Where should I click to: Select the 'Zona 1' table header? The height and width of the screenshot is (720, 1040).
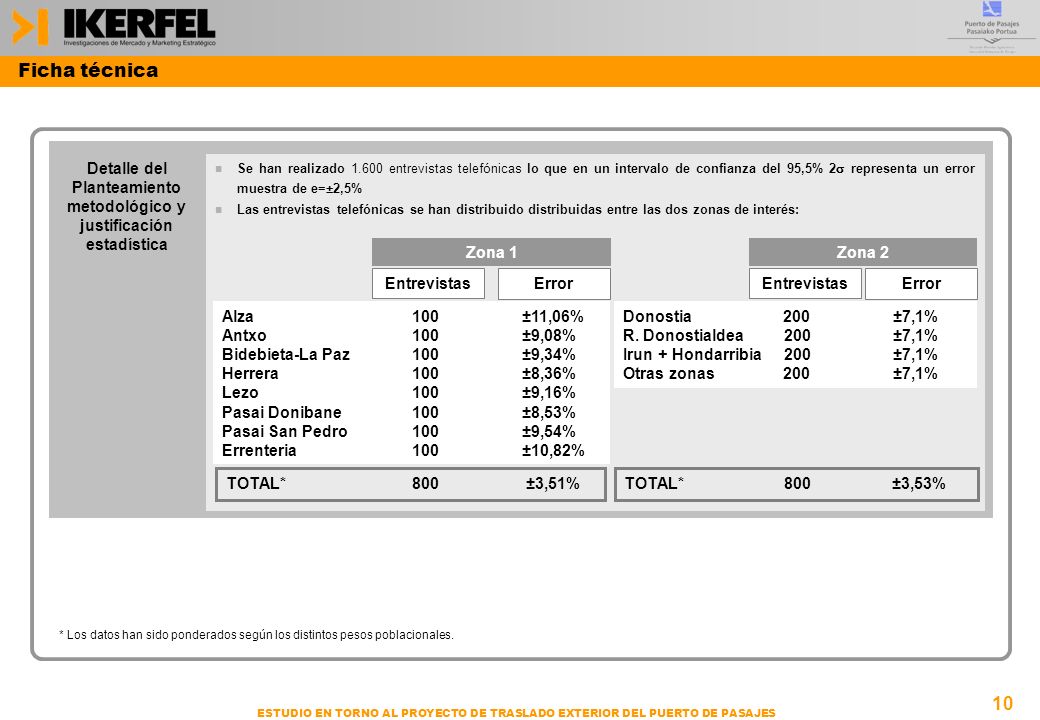[x=491, y=252]
